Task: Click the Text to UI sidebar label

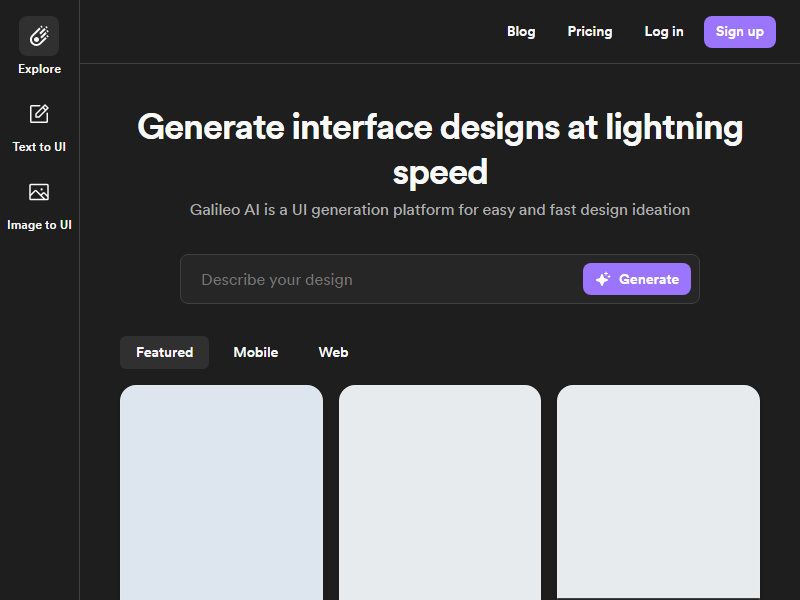Action: tap(39, 147)
